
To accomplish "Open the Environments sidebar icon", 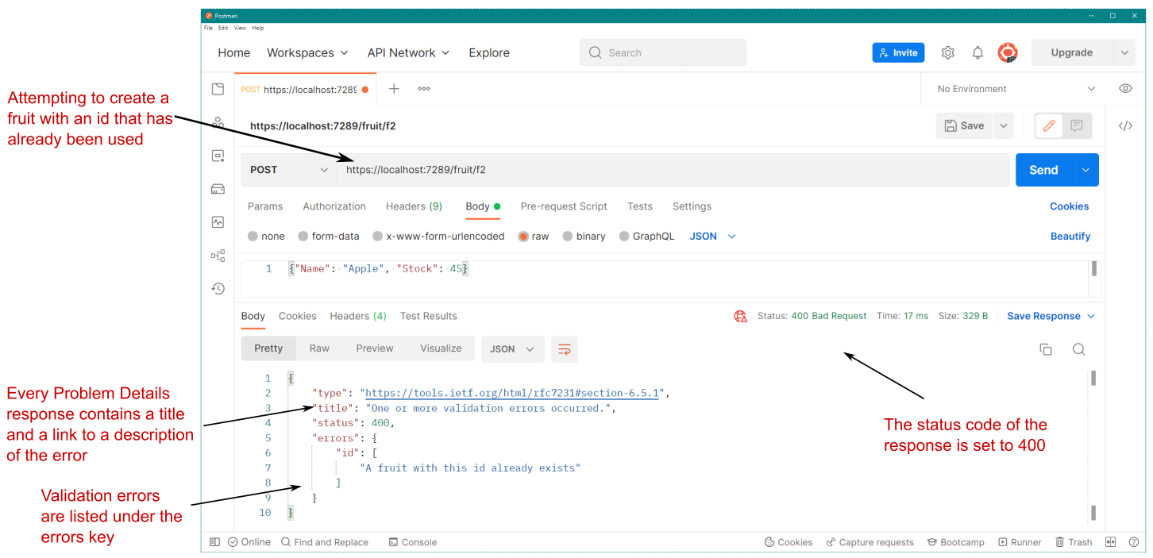I will click(x=218, y=156).
